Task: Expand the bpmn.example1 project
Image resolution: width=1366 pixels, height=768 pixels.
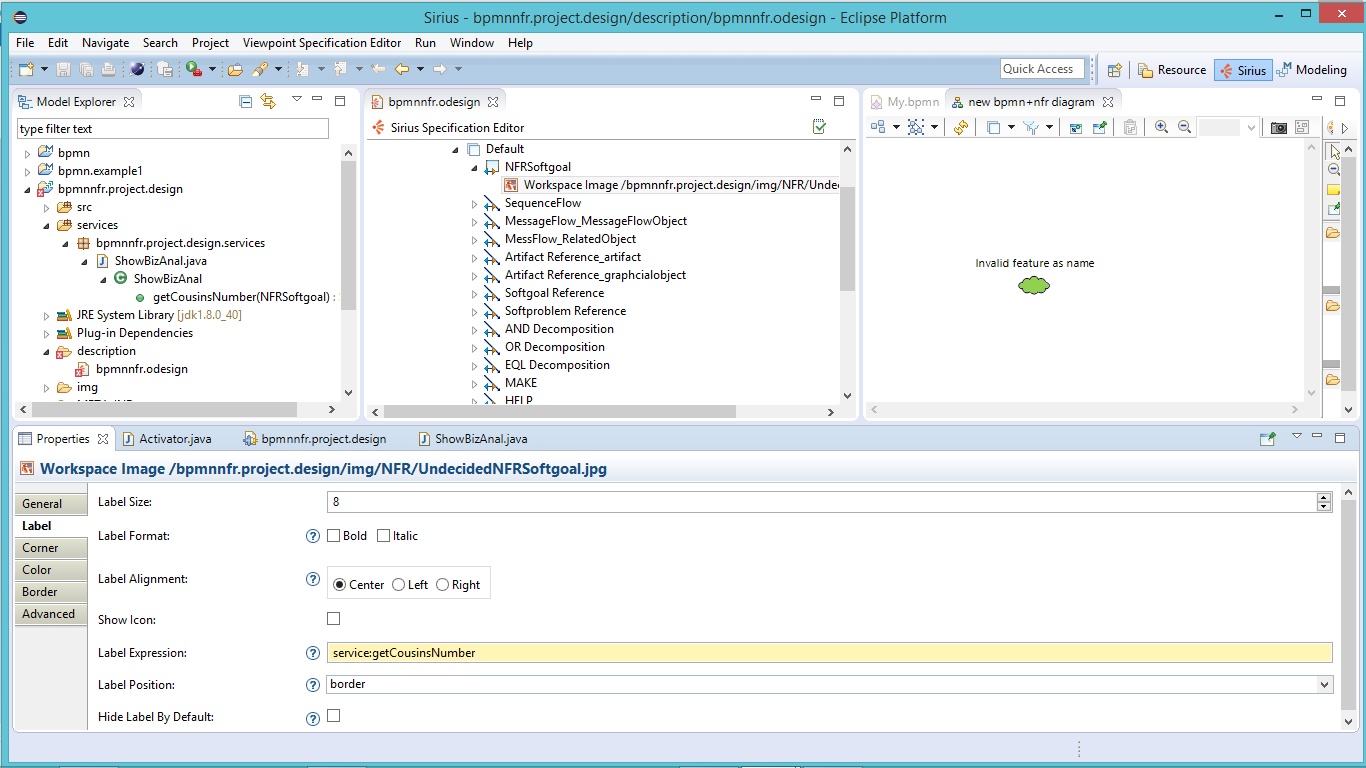Action: [28, 172]
